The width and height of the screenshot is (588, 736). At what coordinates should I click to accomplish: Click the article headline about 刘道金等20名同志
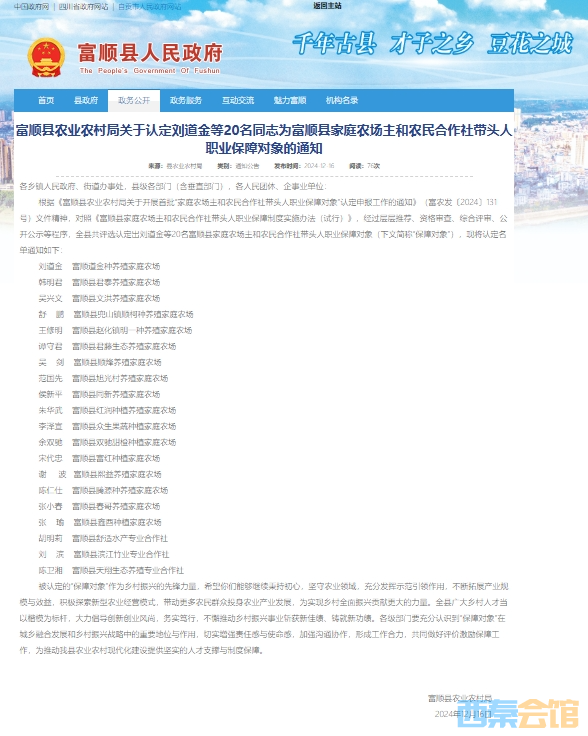[x=264, y=139]
